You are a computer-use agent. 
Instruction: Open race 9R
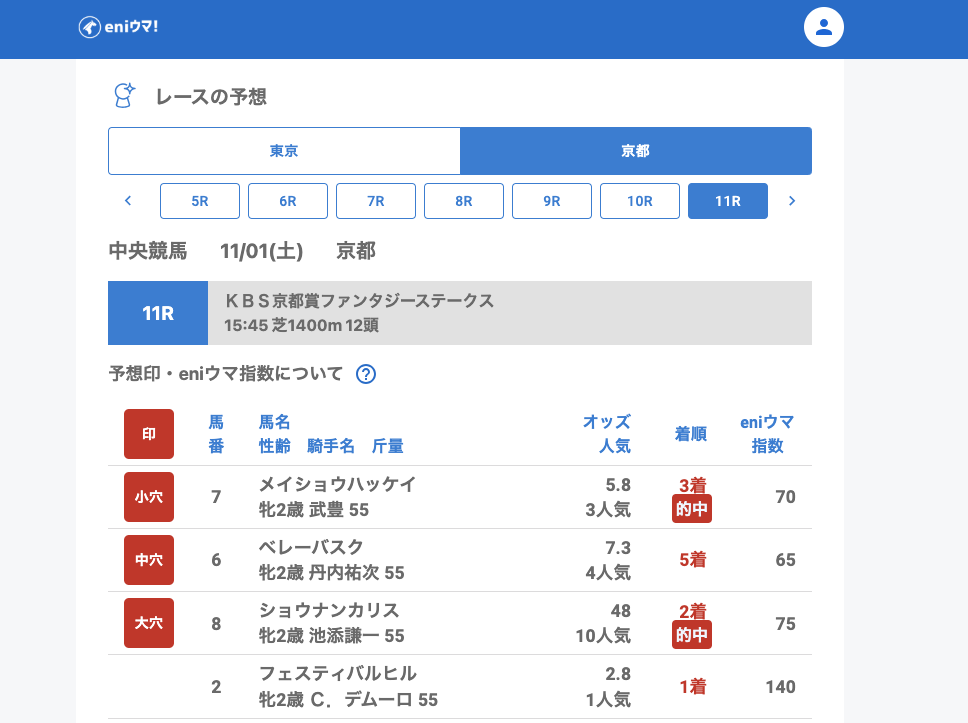click(552, 201)
